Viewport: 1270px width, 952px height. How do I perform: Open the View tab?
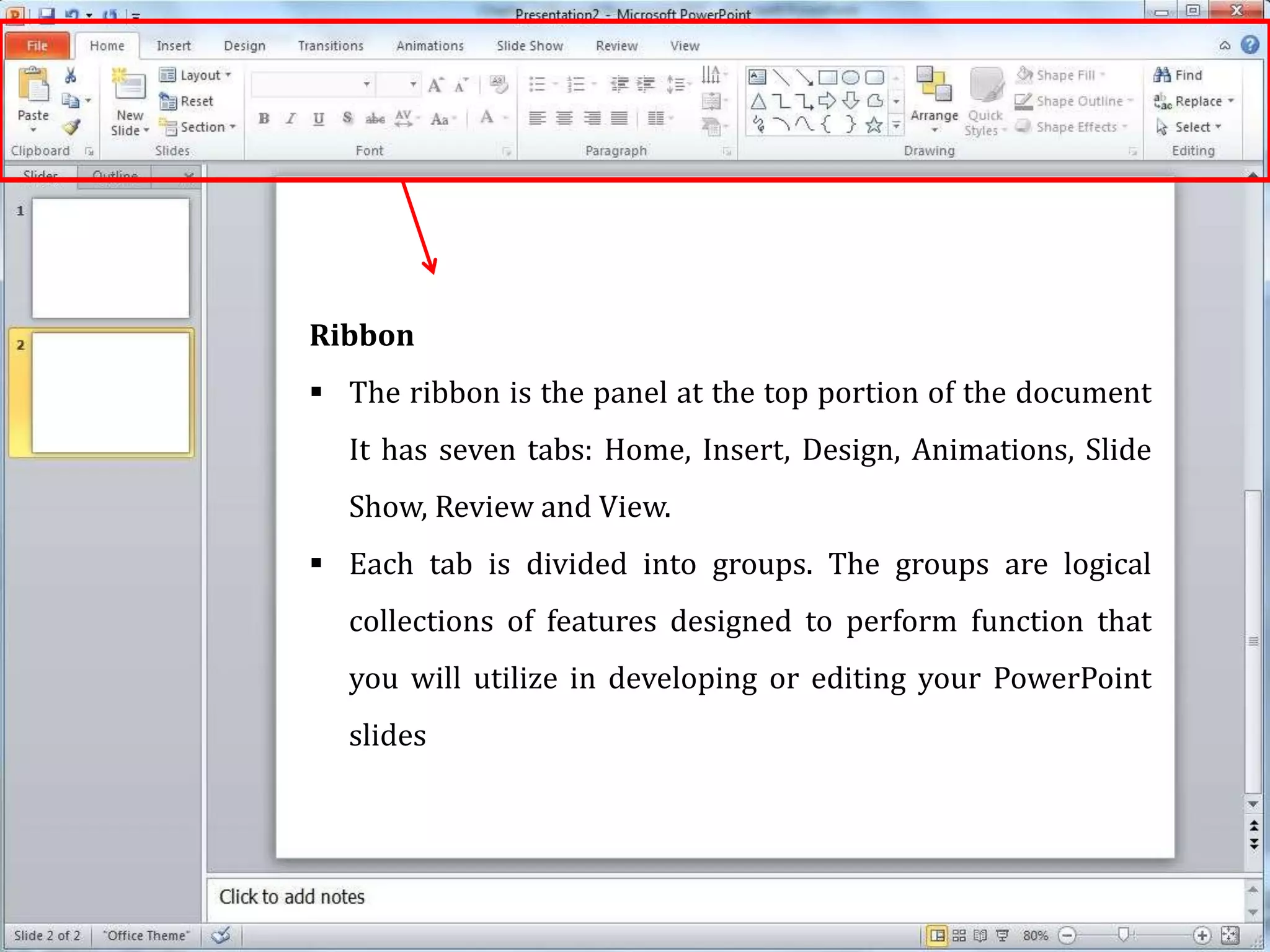(685, 46)
